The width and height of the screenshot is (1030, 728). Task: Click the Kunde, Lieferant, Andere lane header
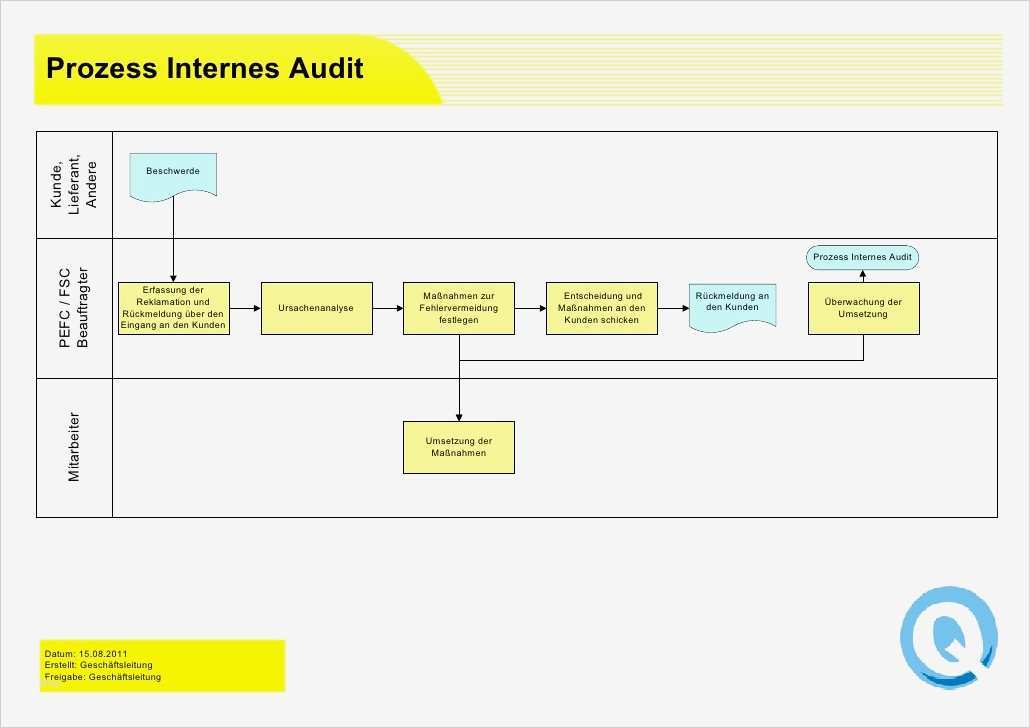(x=74, y=185)
